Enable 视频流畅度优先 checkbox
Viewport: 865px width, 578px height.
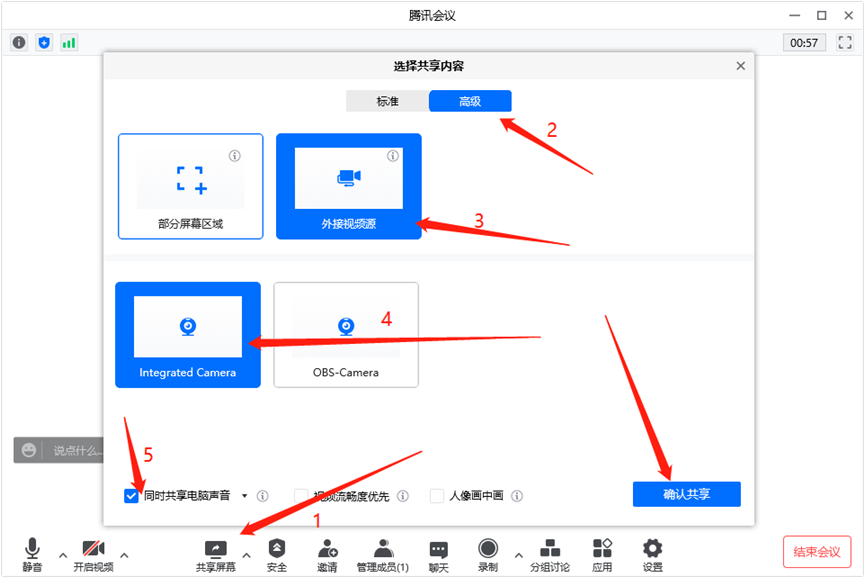[x=301, y=496]
